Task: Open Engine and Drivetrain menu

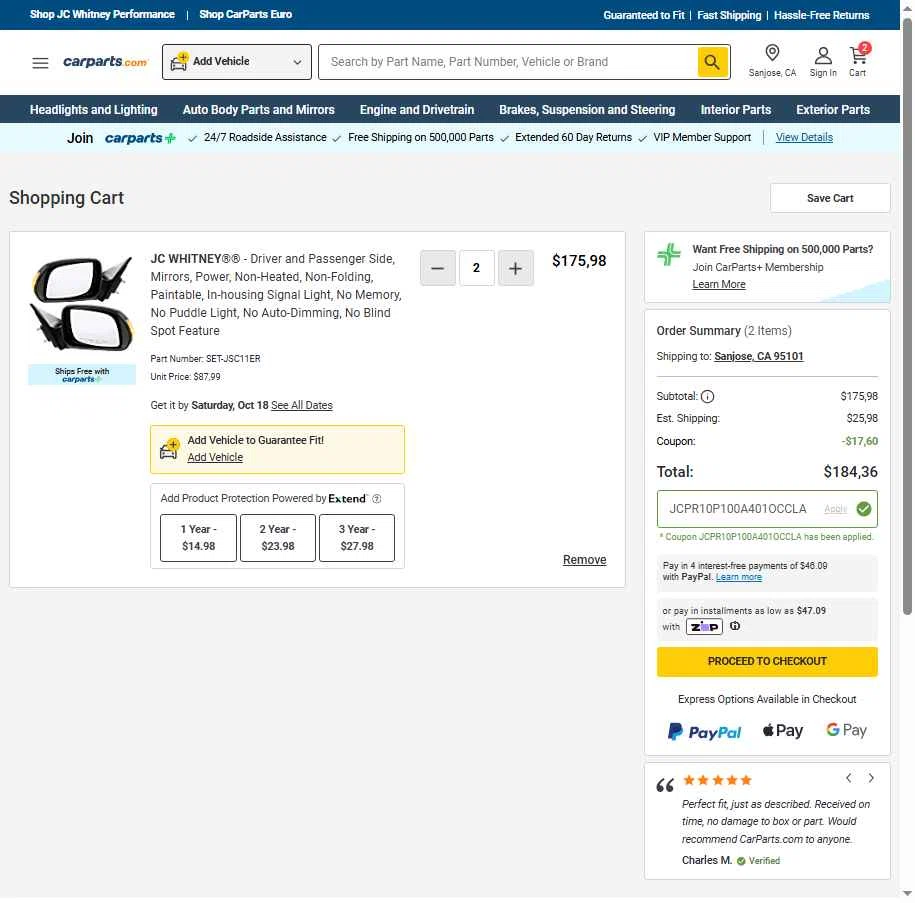Action: (417, 110)
